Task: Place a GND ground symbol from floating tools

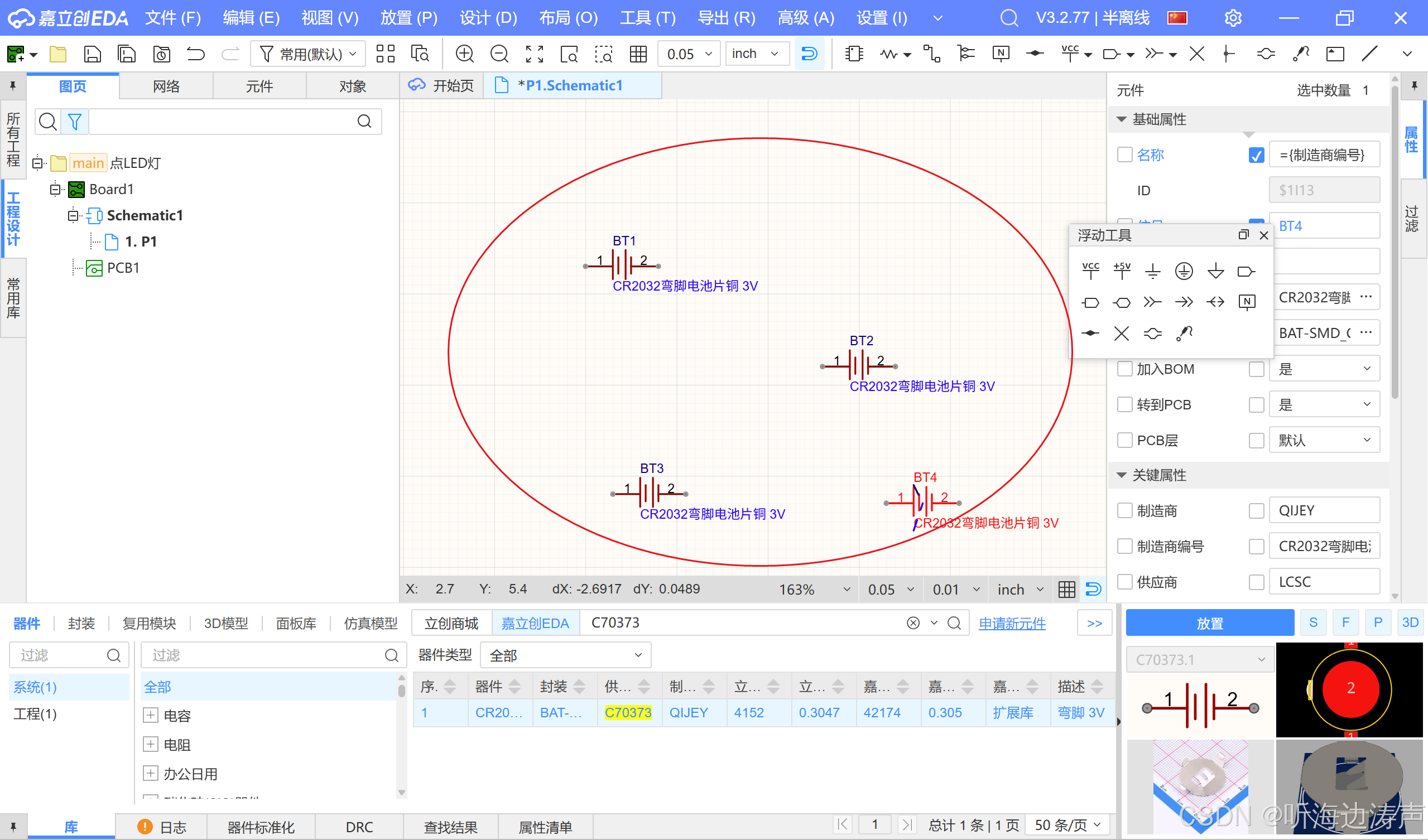Action: 1152,271
